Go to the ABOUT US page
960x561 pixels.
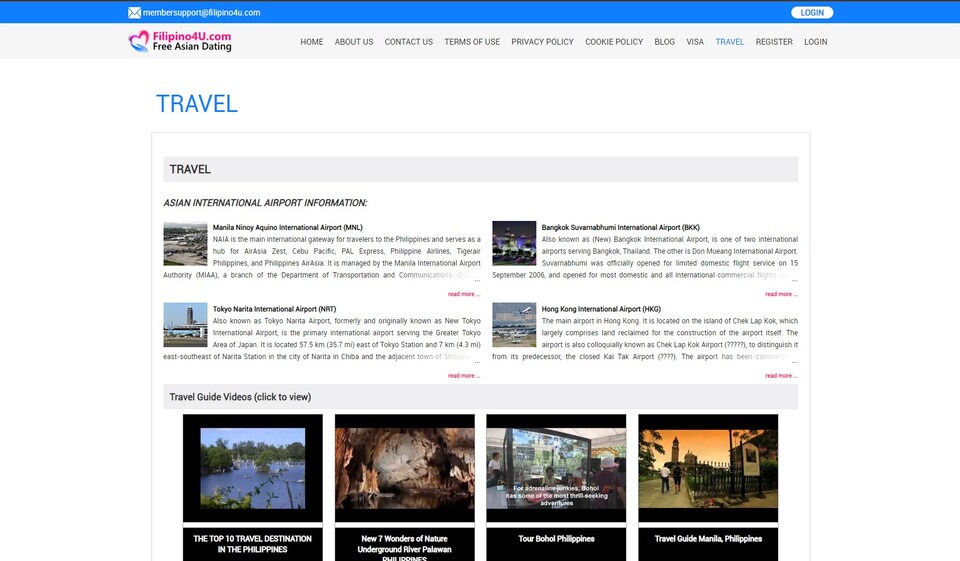point(354,42)
